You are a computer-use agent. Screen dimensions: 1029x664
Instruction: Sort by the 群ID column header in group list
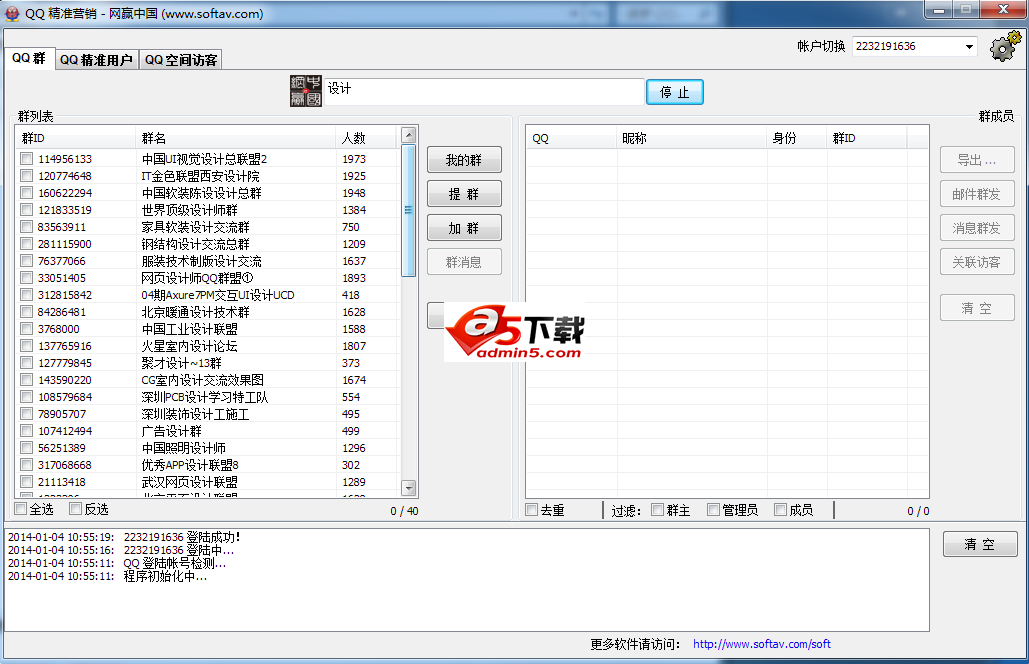click(75, 138)
